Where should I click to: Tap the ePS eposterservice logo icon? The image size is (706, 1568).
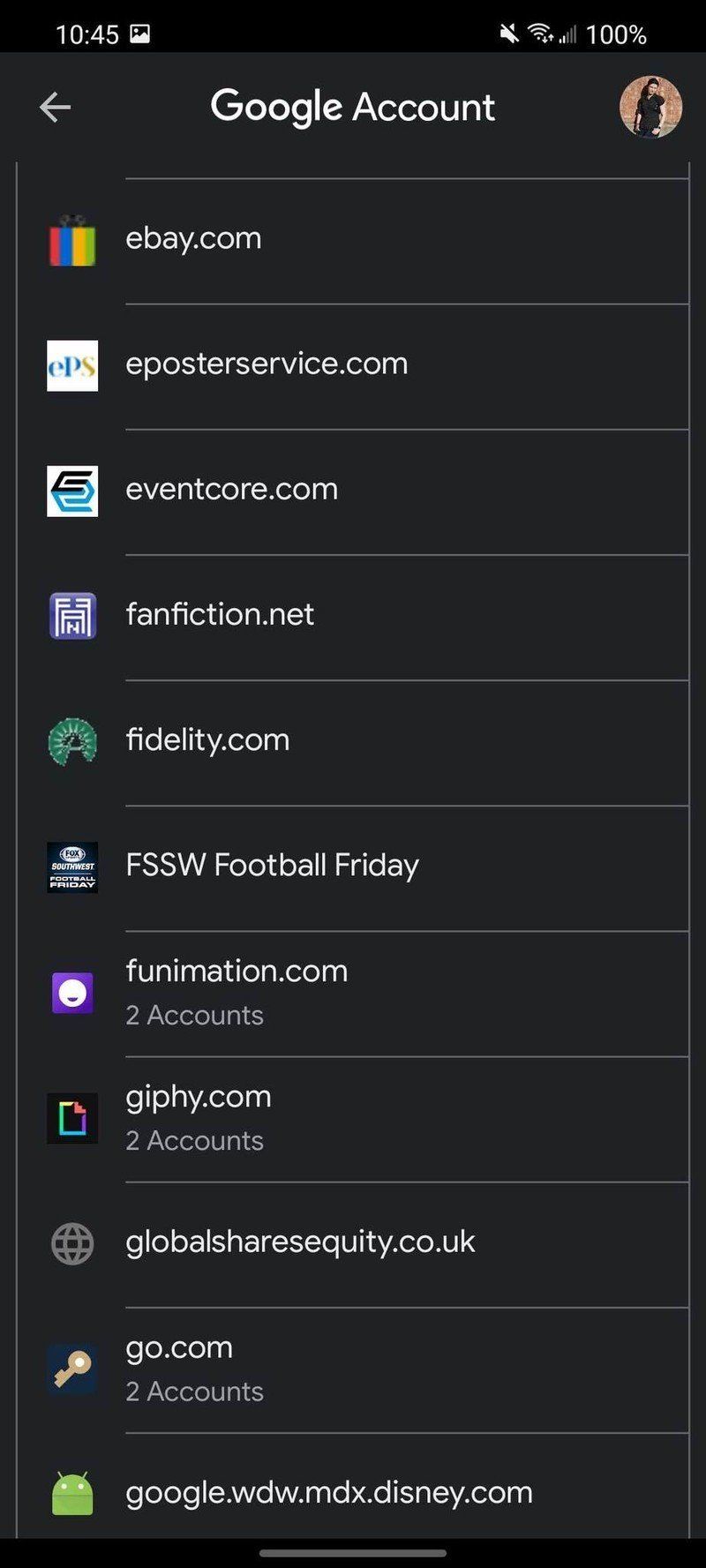[72, 365]
